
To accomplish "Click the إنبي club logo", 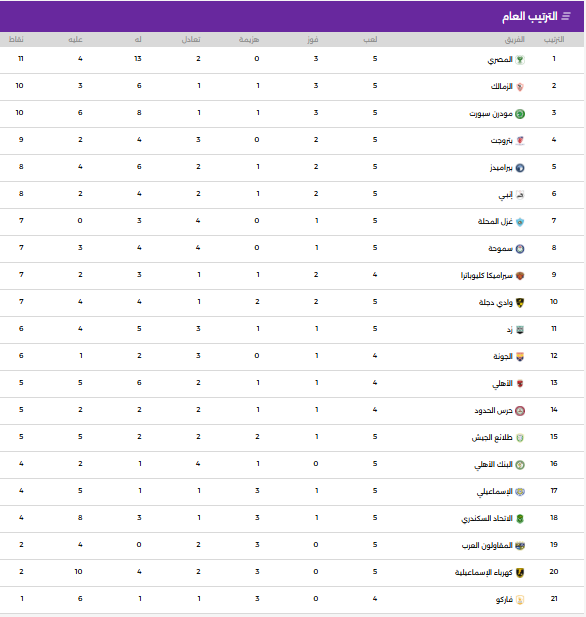I will [520, 195].
